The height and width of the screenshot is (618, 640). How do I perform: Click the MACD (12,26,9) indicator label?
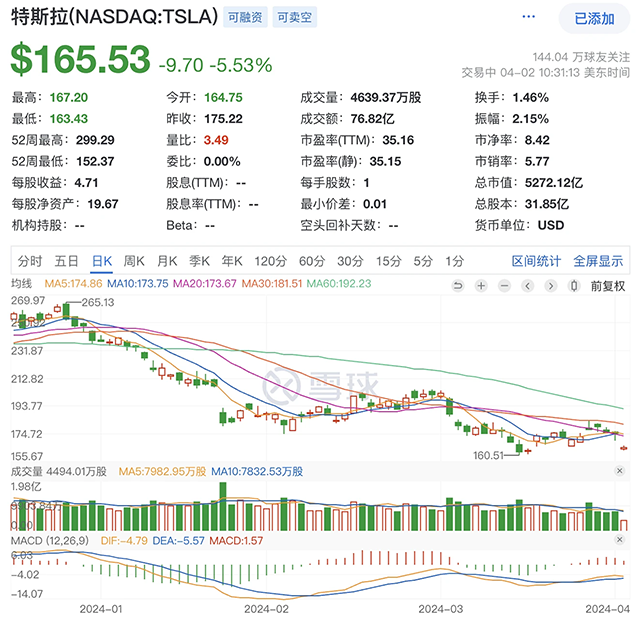49,540
